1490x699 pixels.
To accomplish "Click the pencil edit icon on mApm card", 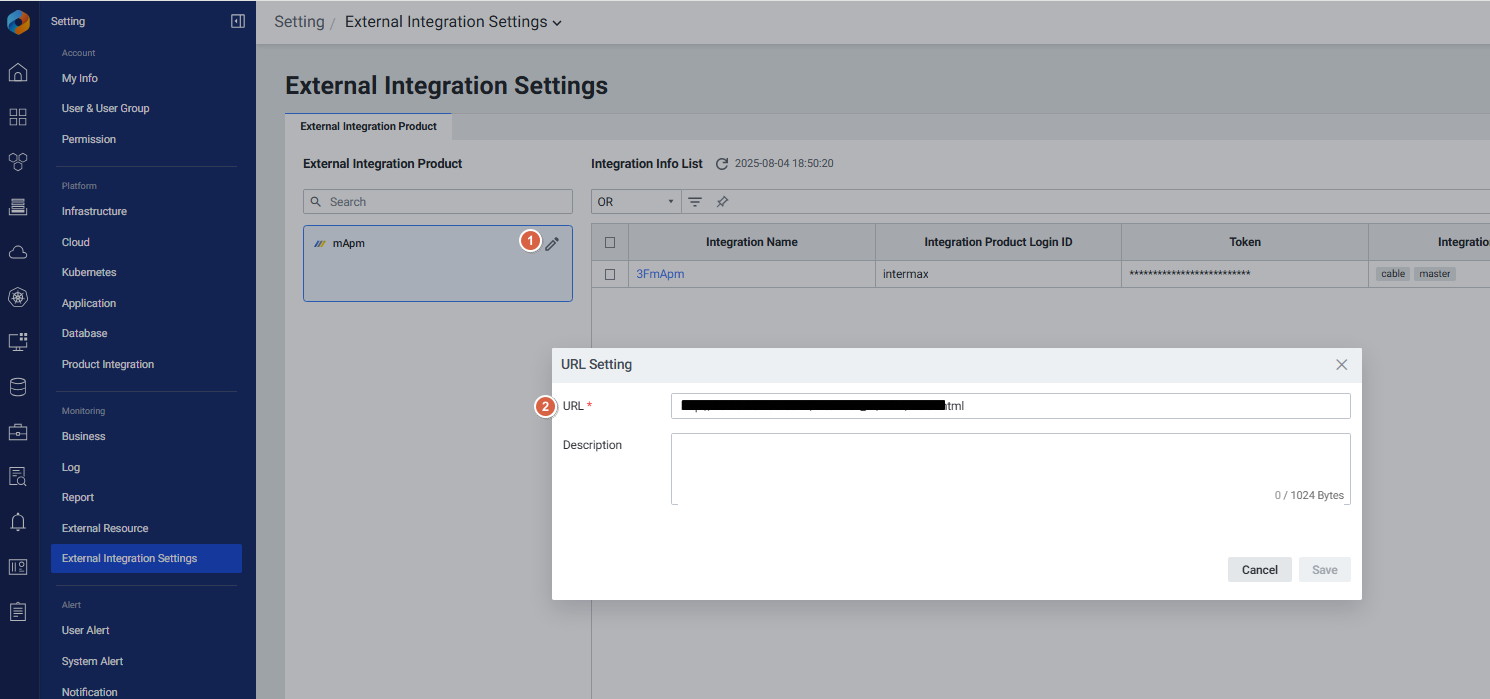I will (552, 243).
